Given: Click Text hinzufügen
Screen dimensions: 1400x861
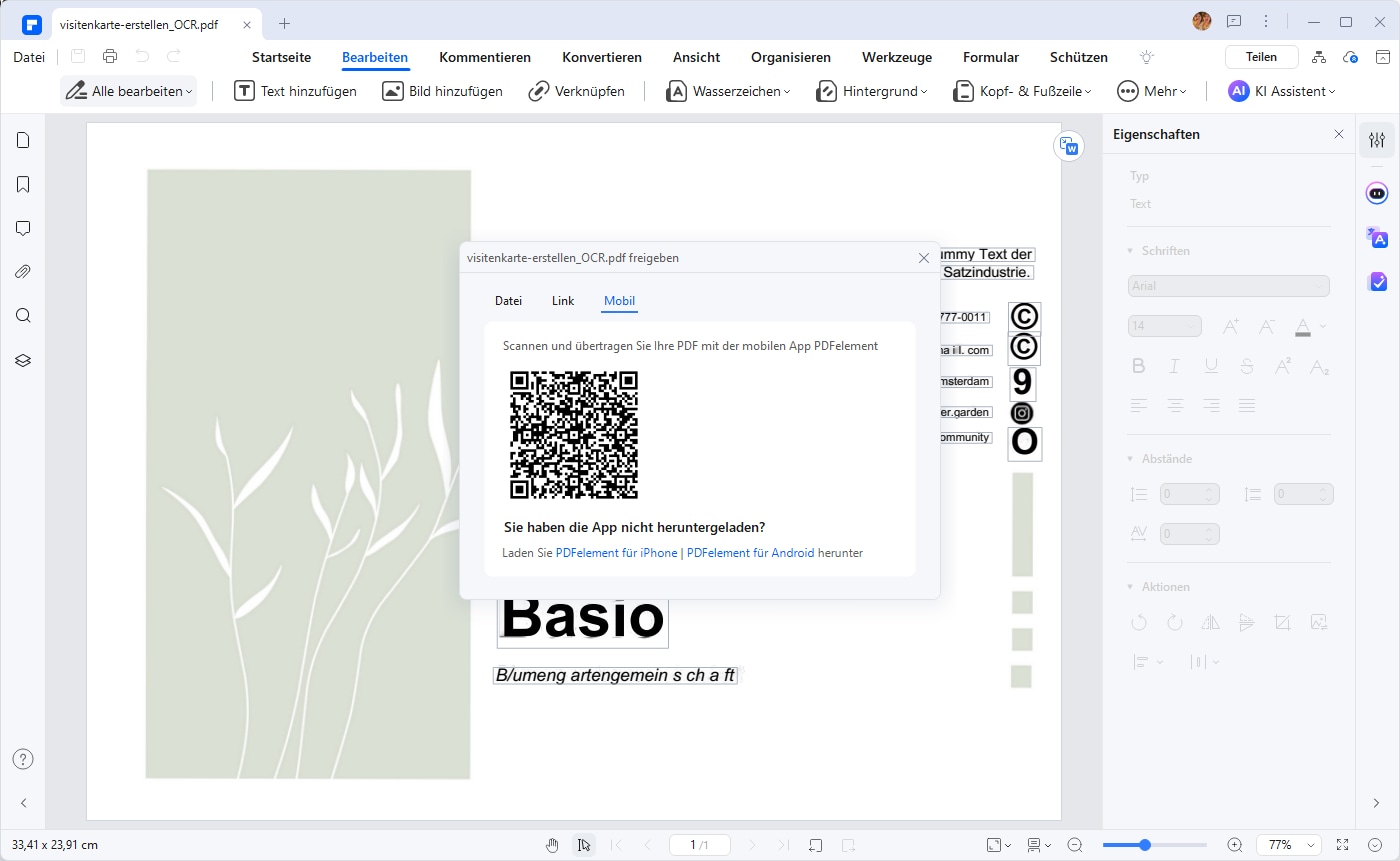Looking at the screenshot, I should click(x=296, y=91).
